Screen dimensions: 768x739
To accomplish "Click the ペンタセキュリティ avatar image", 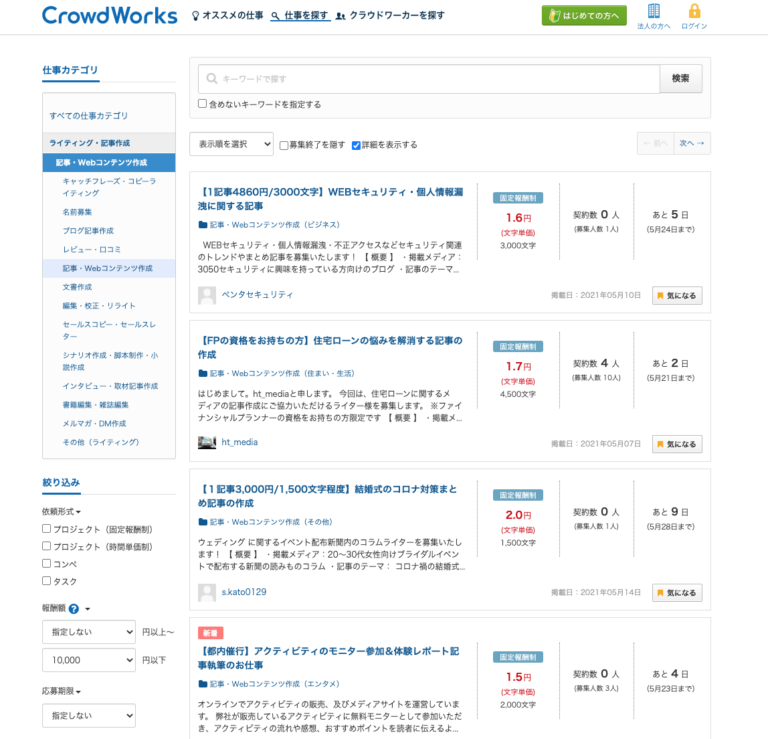I will (207, 295).
